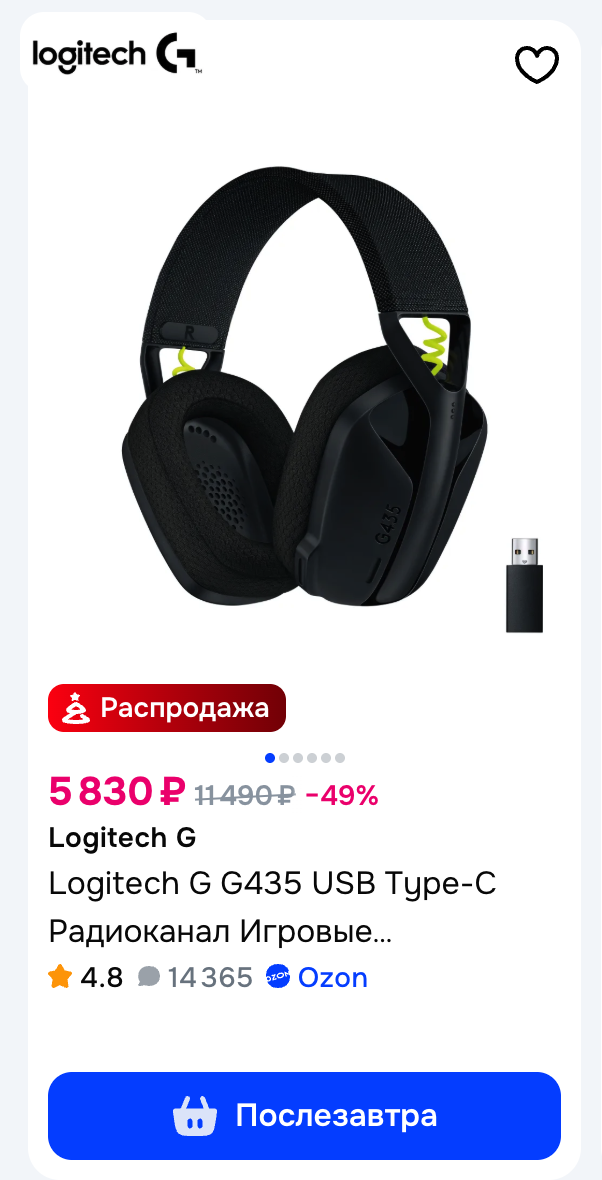Click the Christmas tree icon in the sale badge

[x=74, y=708]
